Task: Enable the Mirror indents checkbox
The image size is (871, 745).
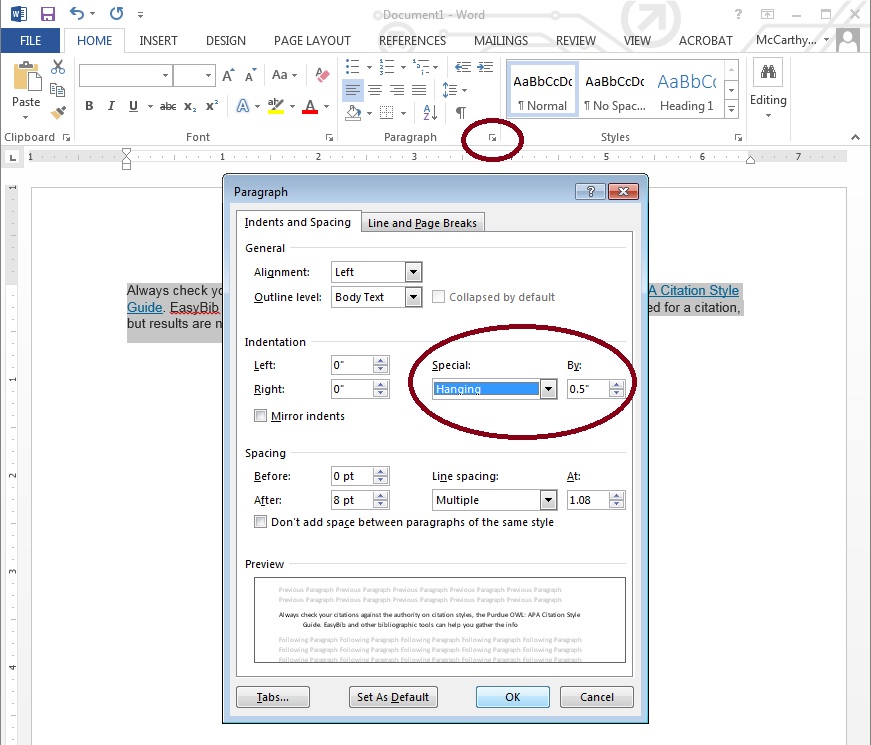Action: coord(260,416)
